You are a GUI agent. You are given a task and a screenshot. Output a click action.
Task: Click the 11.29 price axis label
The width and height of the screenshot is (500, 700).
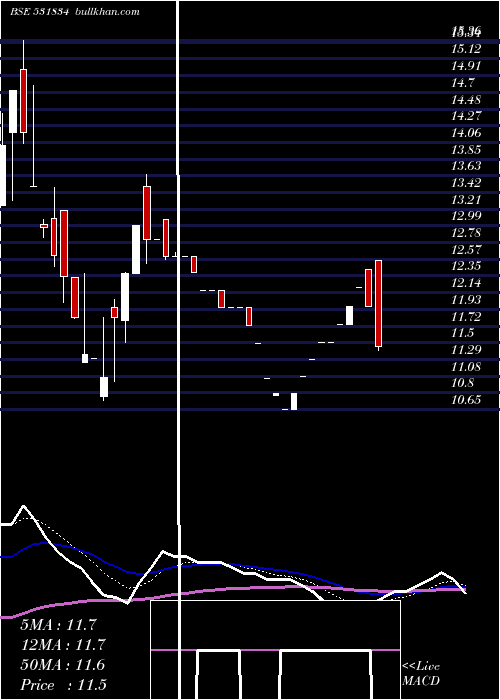[466, 350]
